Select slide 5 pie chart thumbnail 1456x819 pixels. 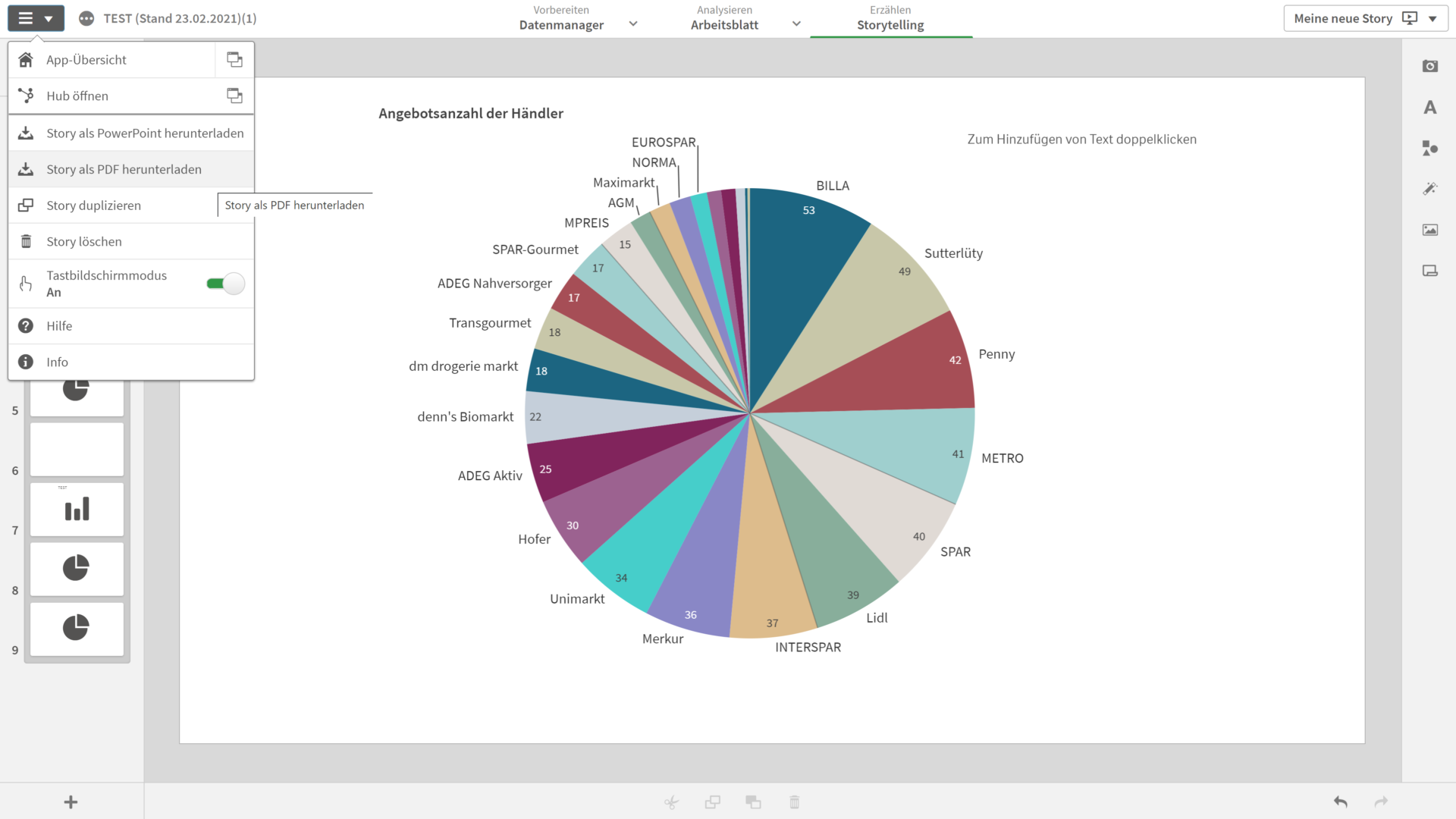pyautogui.click(x=77, y=397)
